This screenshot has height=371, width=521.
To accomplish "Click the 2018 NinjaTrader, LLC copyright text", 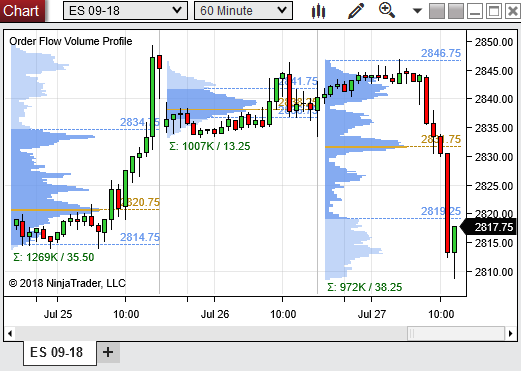I will point(67,283).
